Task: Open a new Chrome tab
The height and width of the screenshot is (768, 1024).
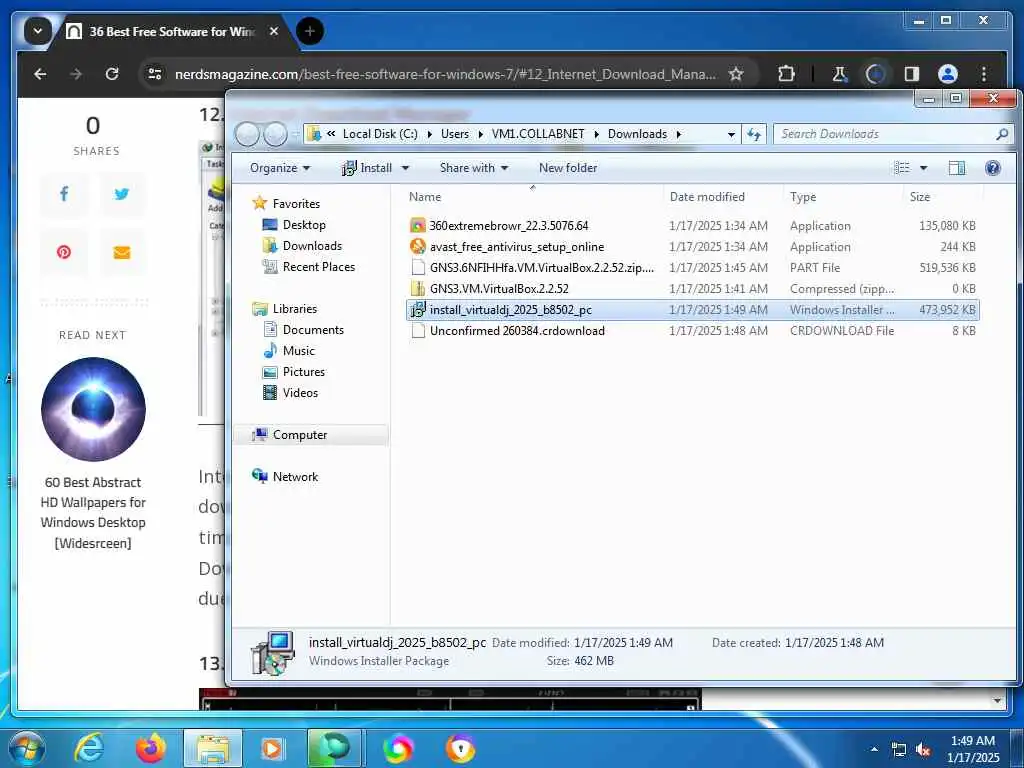Action: click(x=310, y=31)
